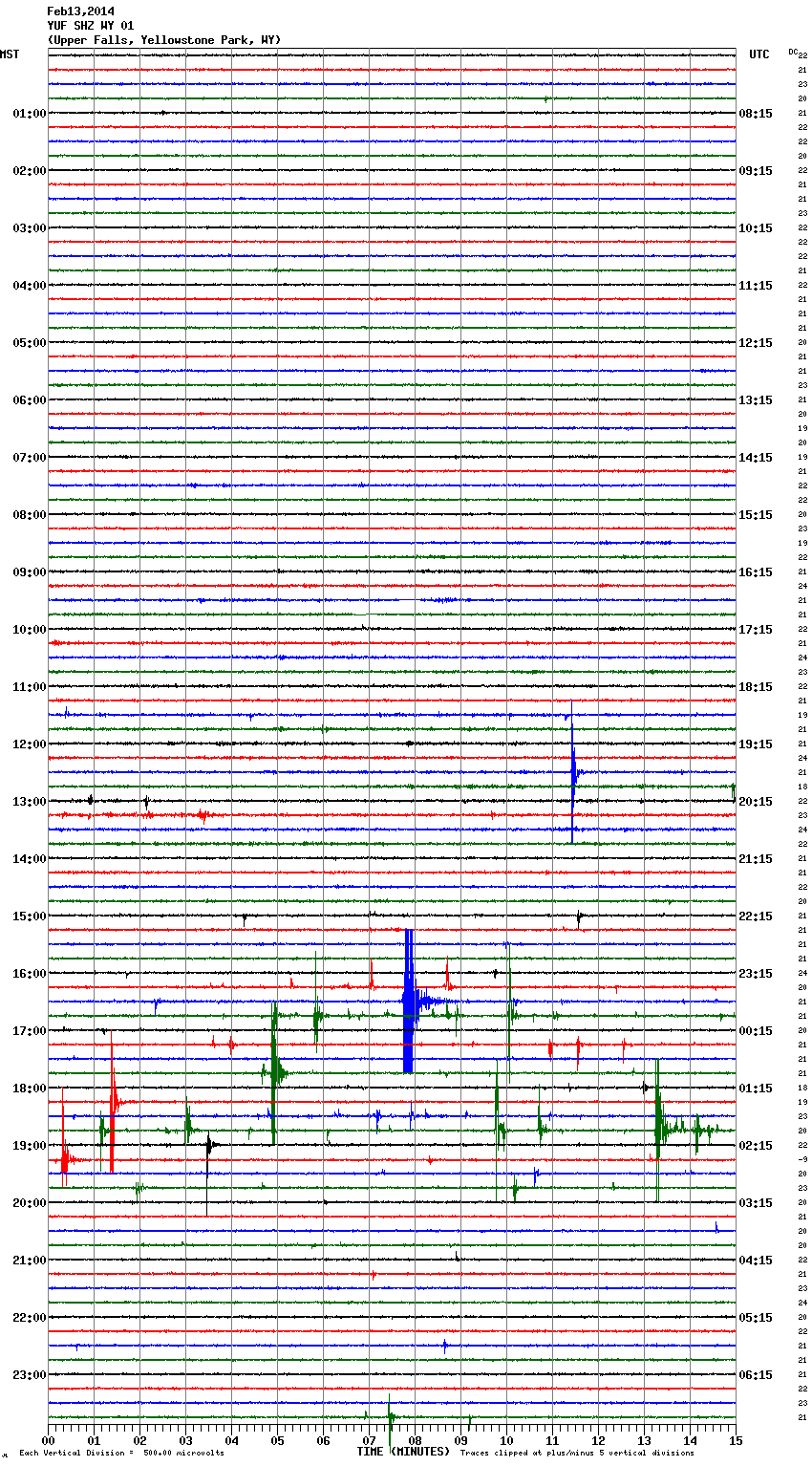Viewport: 812px width, 1466px height.
Task: Select the 07:00 MST time label
Action: pos(29,458)
